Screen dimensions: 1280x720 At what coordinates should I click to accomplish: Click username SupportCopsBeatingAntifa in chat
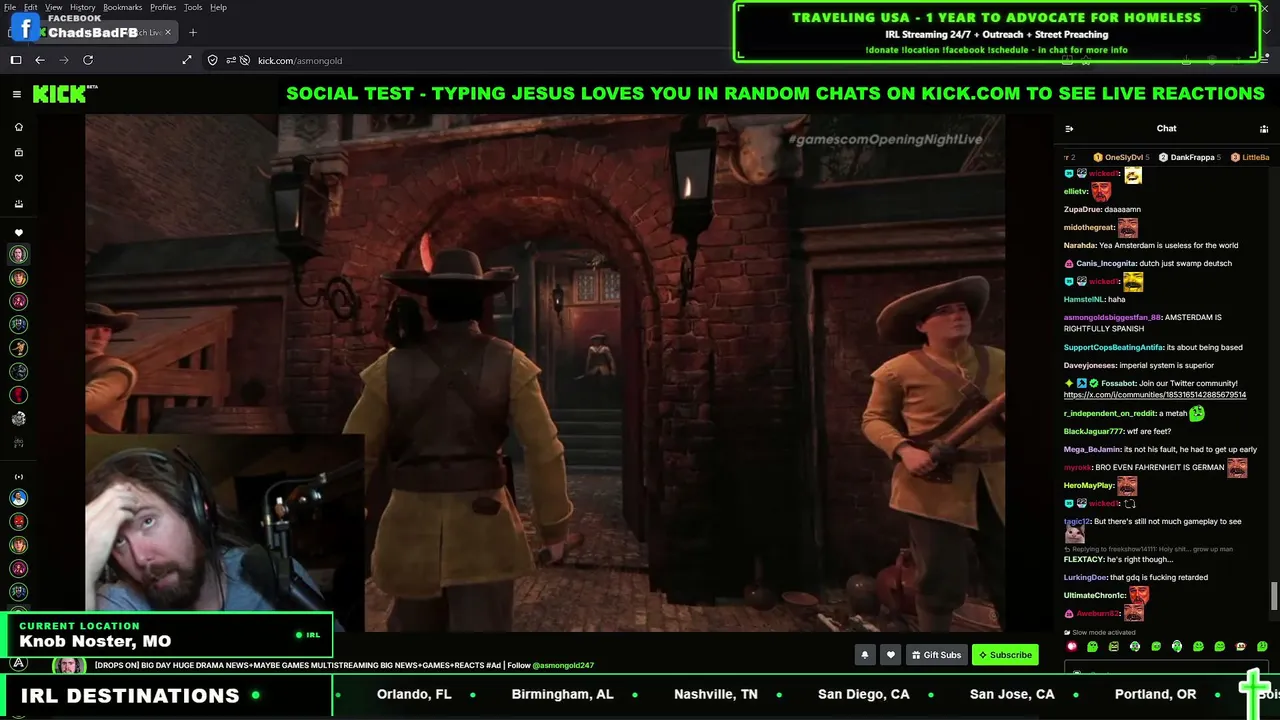[x=1113, y=347]
